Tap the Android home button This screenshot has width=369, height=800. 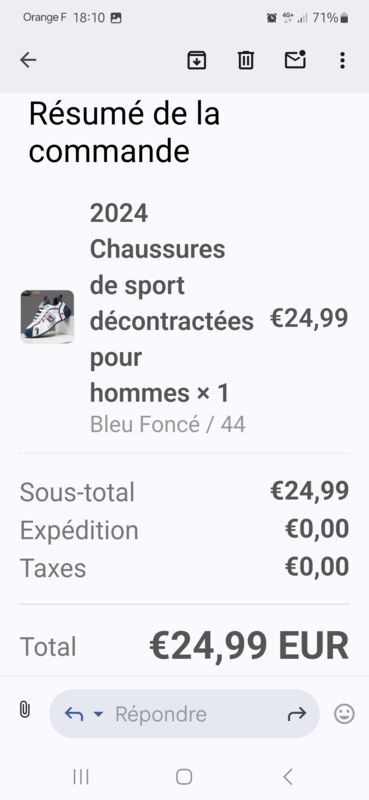184,777
